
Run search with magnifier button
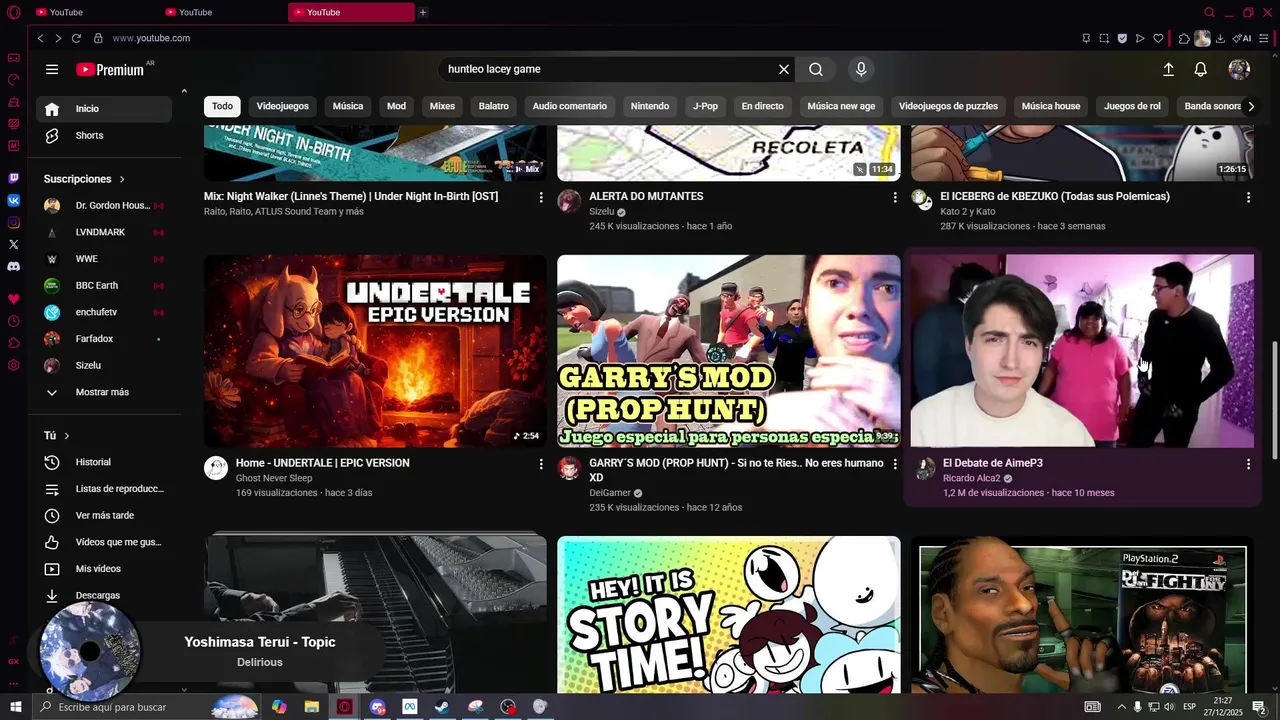(x=816, y=69)
